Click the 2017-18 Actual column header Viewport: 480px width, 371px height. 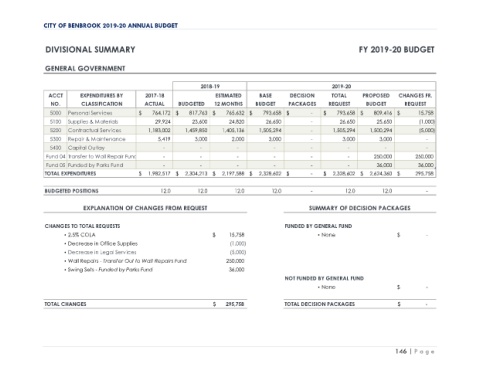tap(154, 100)
